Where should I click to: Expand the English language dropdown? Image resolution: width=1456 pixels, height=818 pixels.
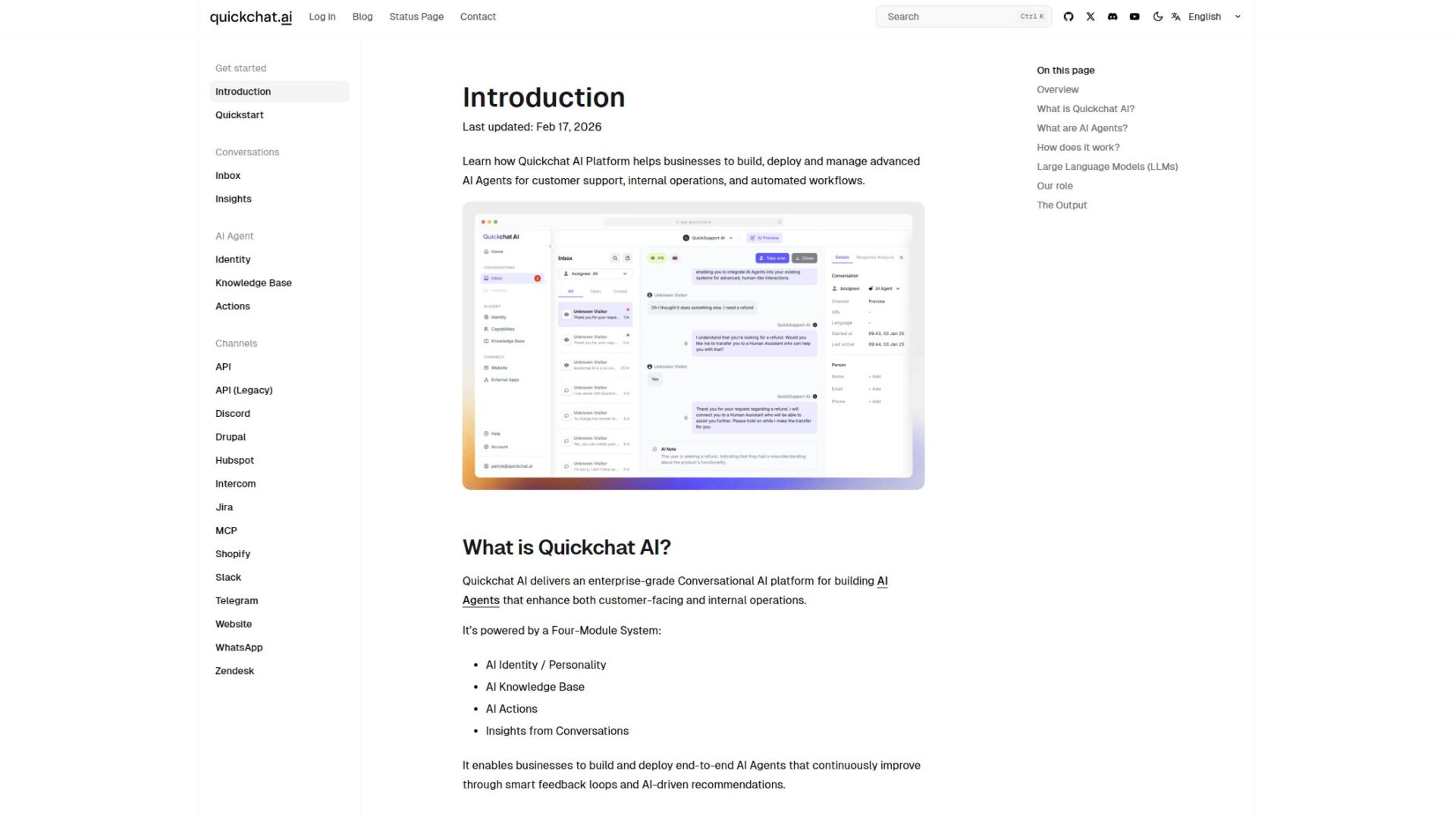point(1204,17)
